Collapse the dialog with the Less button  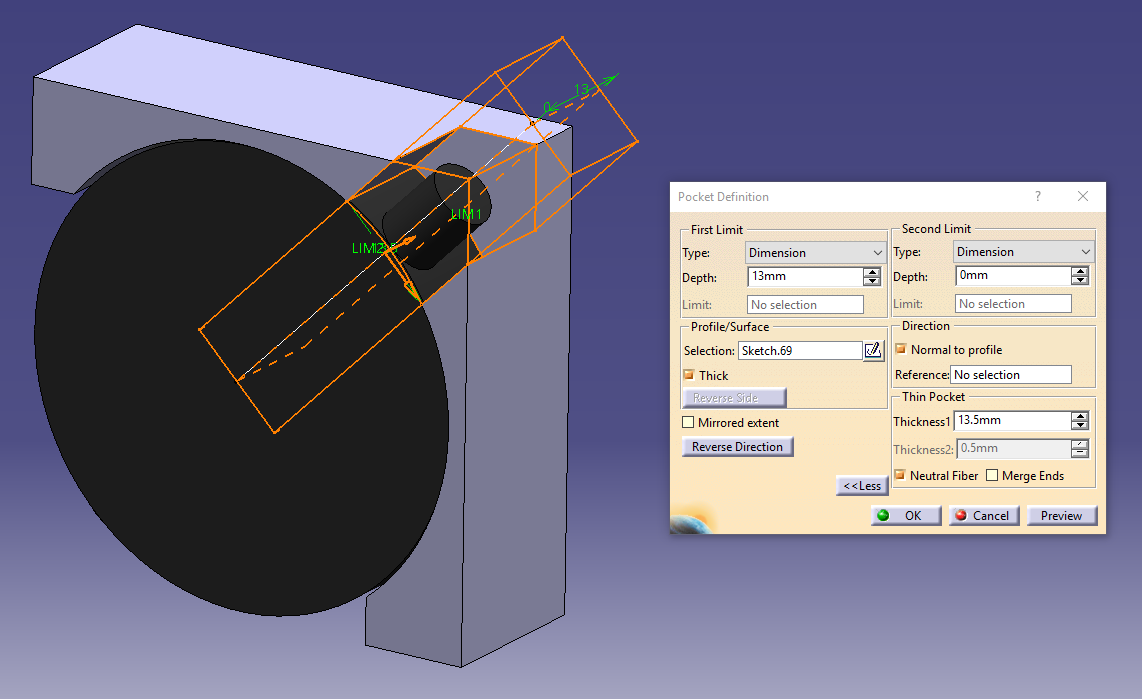(x=861, y=485)
